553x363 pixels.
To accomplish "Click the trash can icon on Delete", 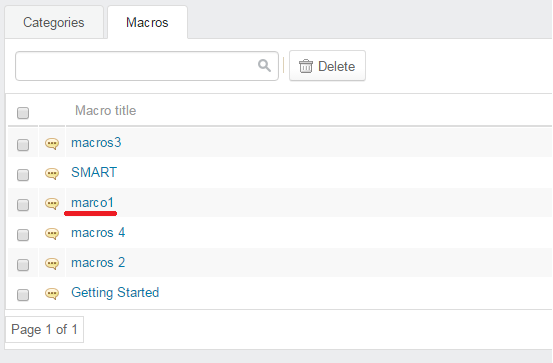I will tap(306, 66).
